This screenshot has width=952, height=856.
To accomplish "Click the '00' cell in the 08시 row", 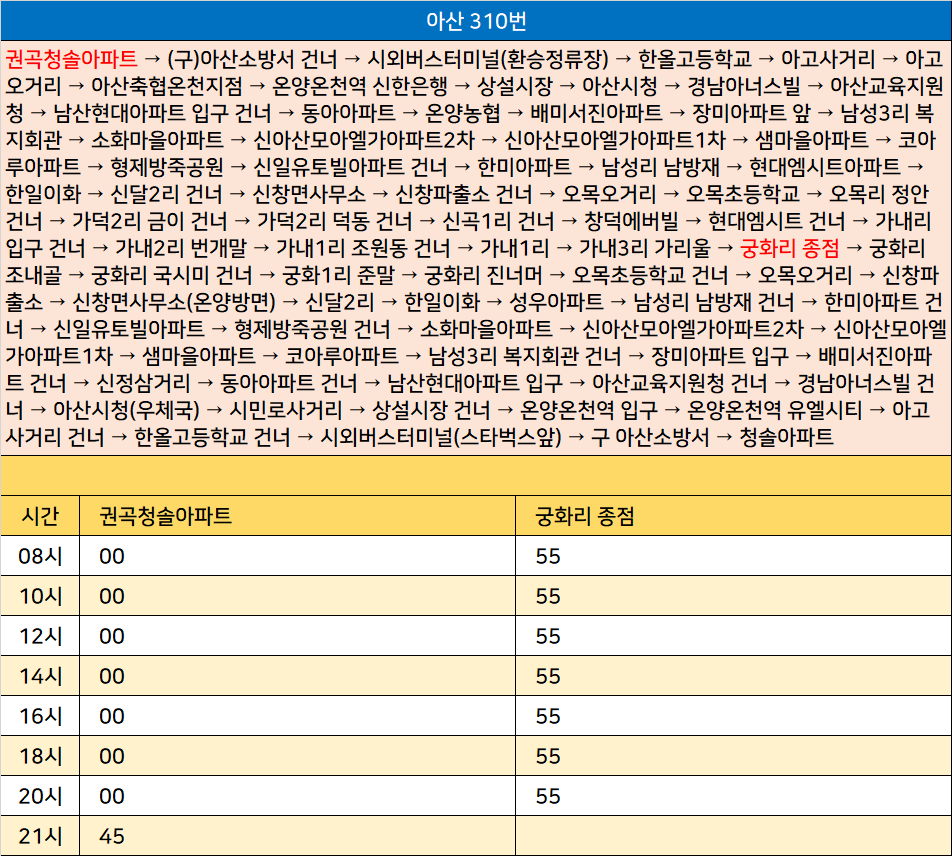I will [x=298, y=555].
